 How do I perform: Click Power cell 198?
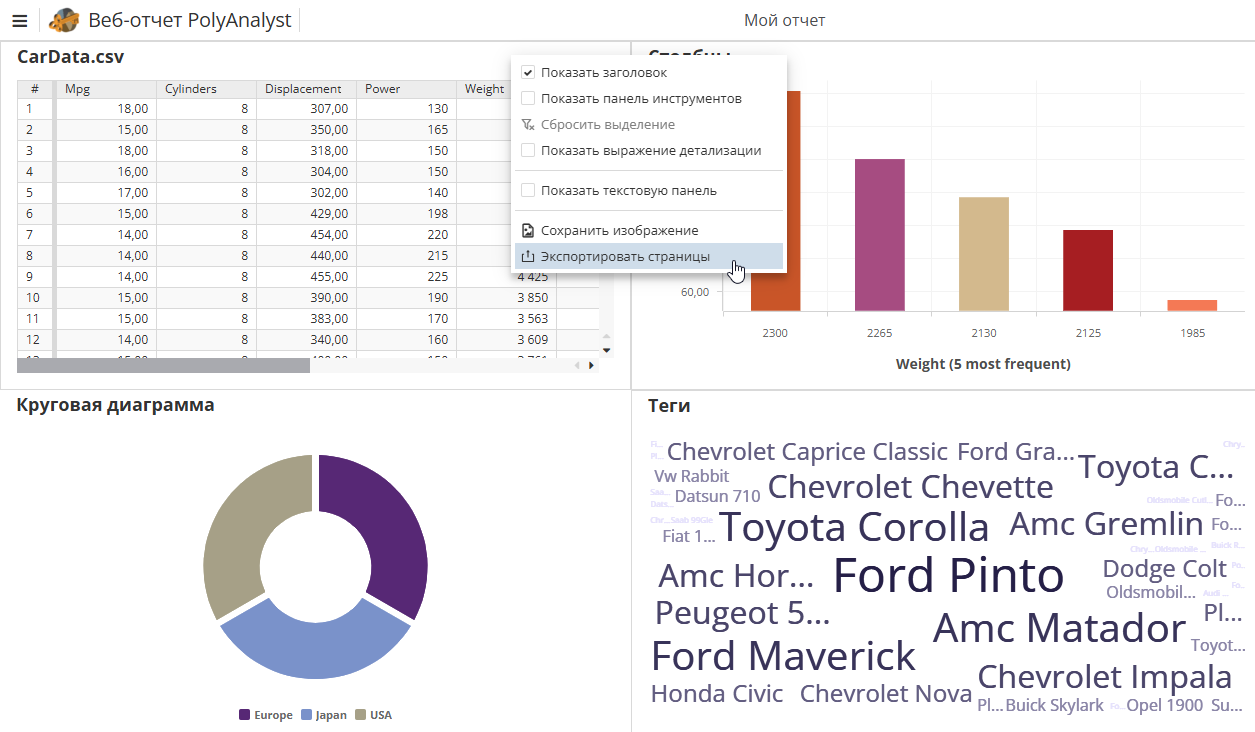(406, 214)
